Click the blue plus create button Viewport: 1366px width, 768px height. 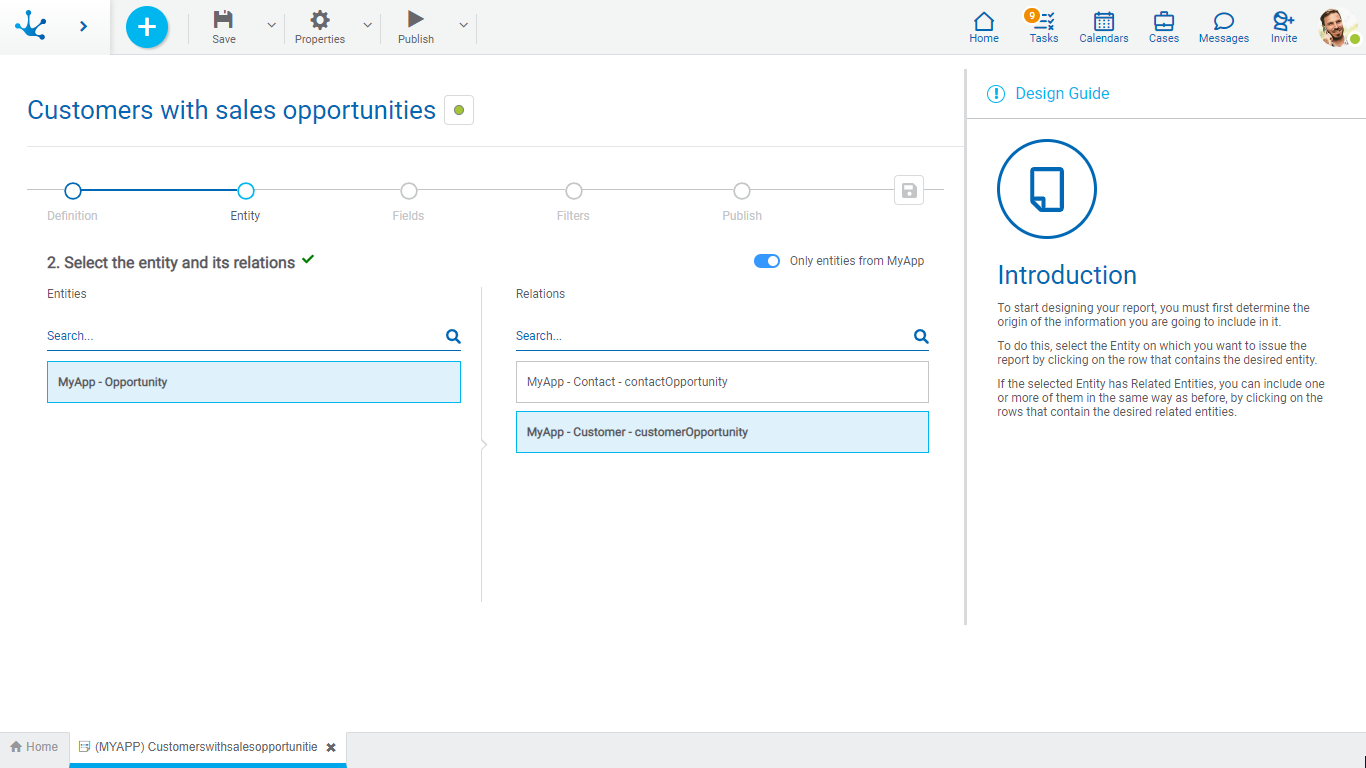point(147,27)
